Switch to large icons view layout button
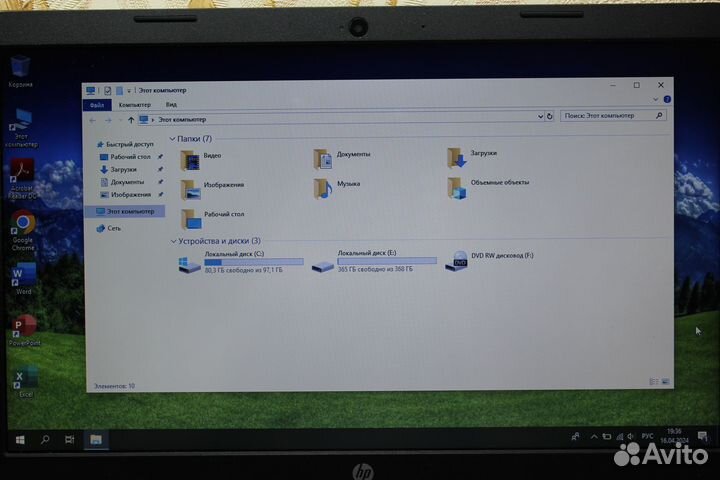720x480 pixels. (665, 382)
